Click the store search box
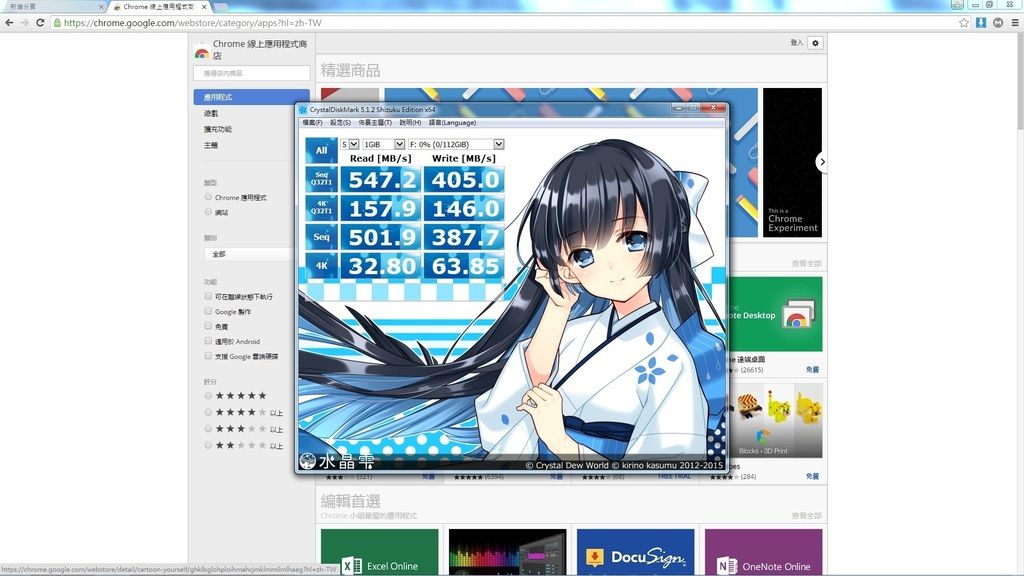Viewport: 1024px width, 576px height. pyautogui.click(x=251, y=73)
